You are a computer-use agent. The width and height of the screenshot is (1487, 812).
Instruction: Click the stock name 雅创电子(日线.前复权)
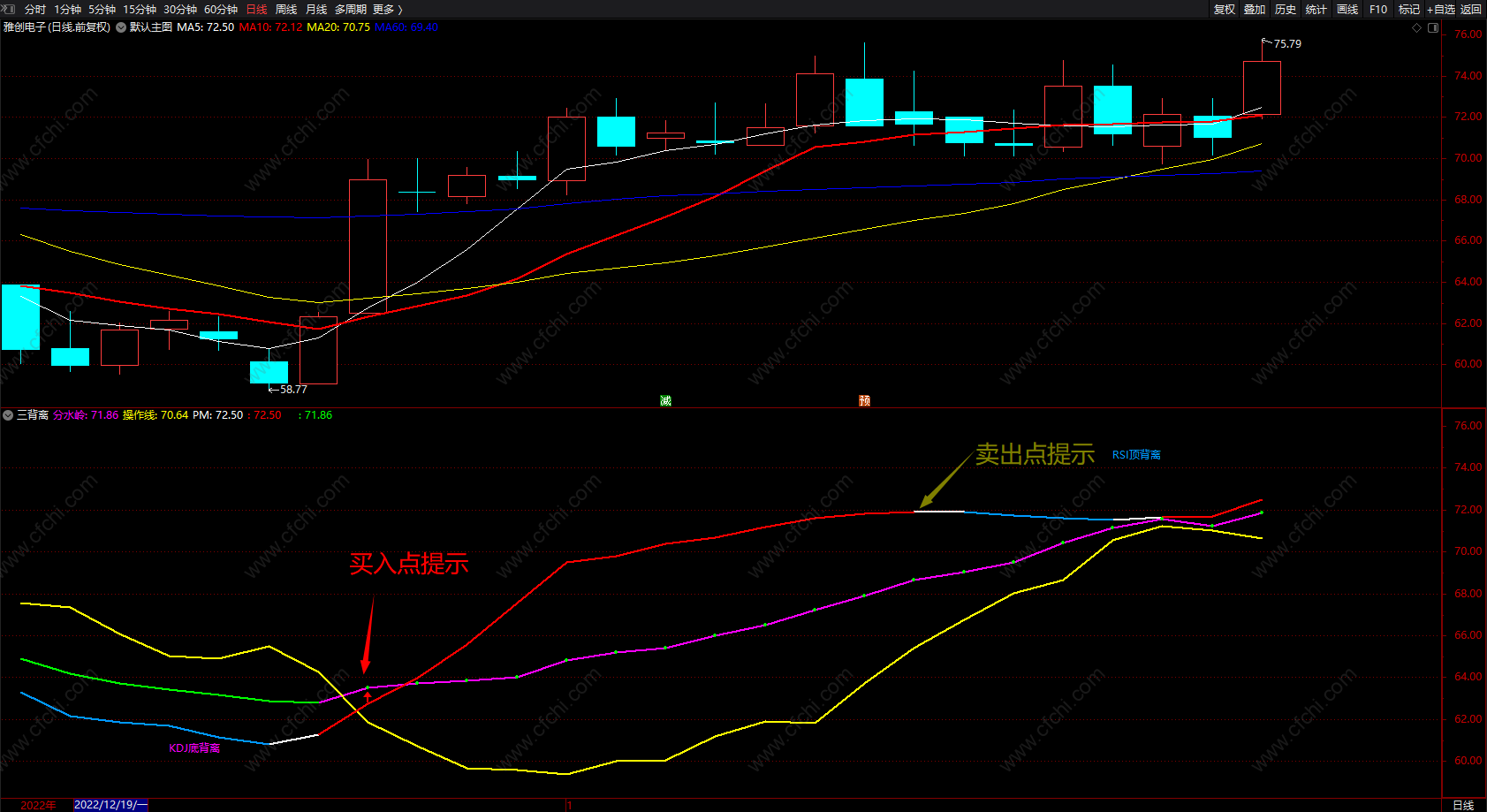pos(57,27)
